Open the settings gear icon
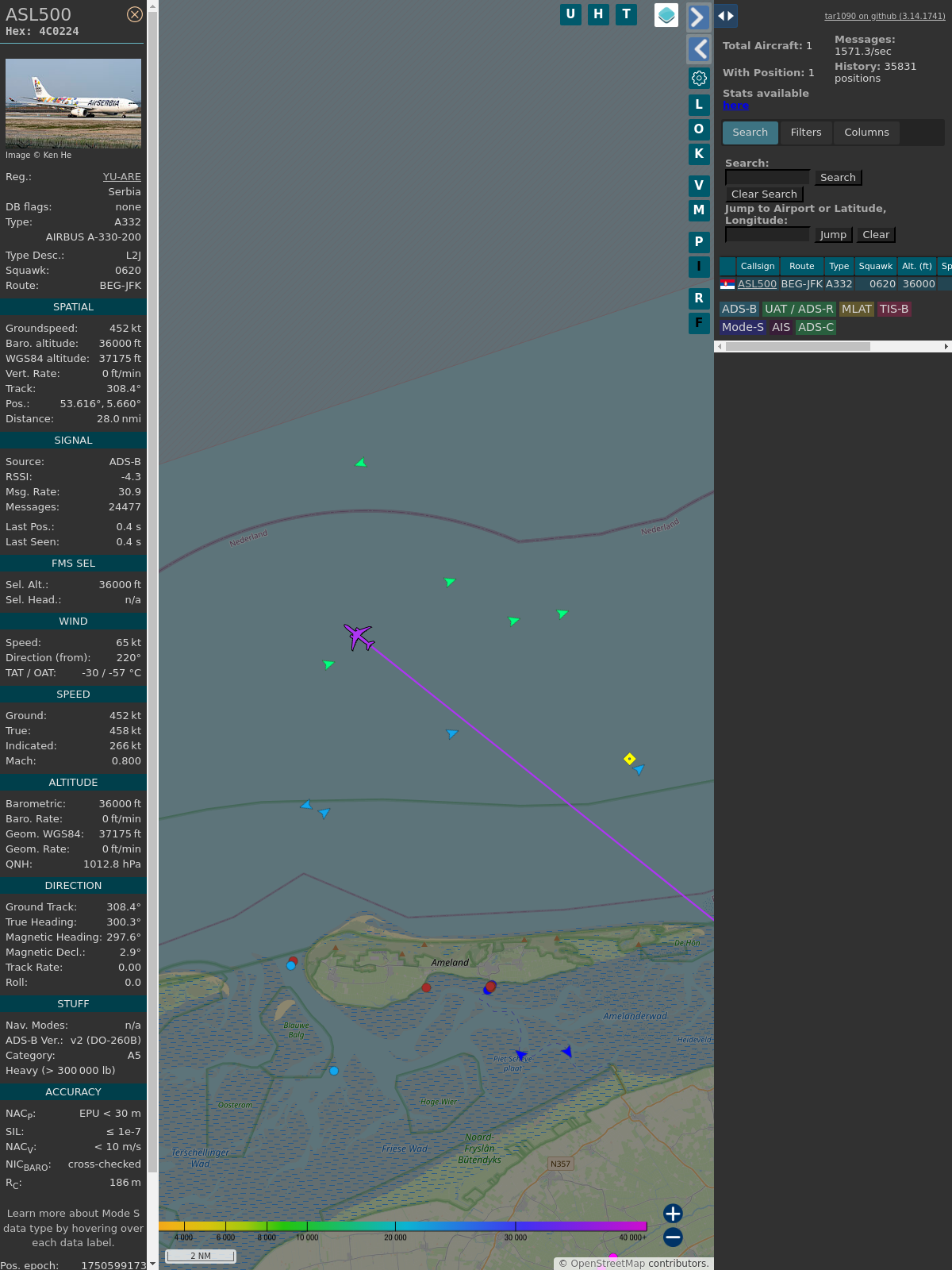Viewport: 952px width, 1270px height. pos(699,78)
